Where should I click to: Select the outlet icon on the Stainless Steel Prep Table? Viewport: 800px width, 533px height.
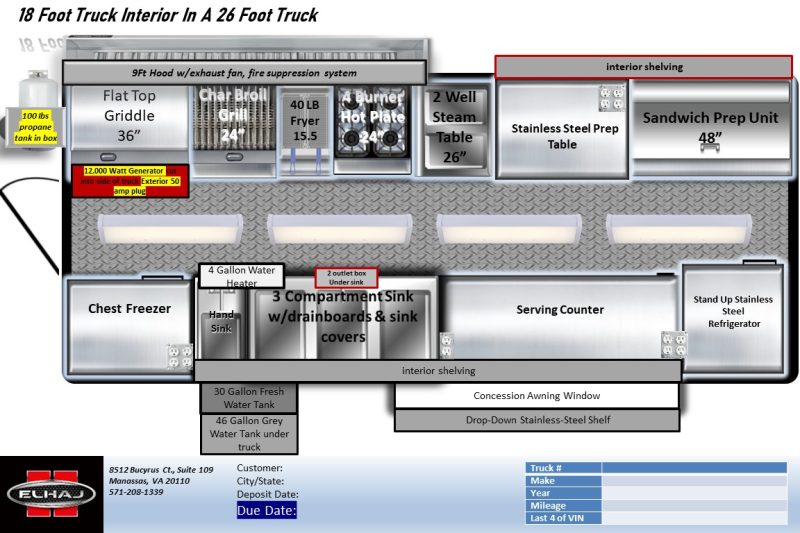click(612, 98)
